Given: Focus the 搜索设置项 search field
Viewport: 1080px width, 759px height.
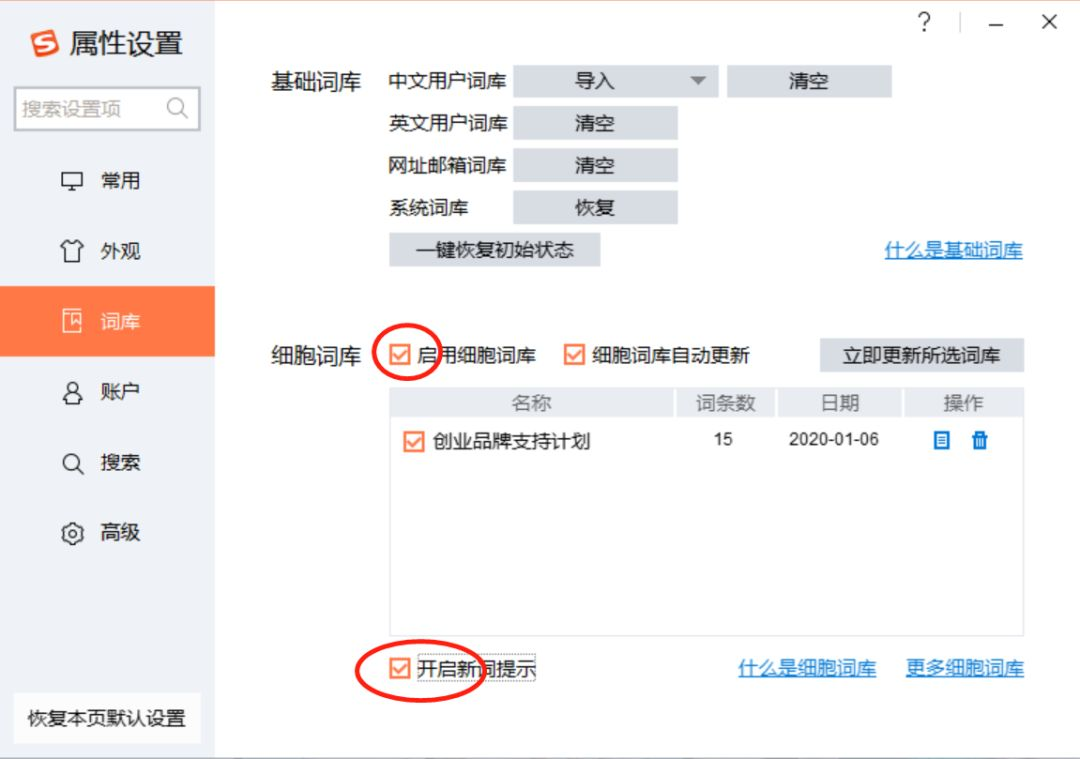Looking at the screenshot, I should click(x=107, y=109).
